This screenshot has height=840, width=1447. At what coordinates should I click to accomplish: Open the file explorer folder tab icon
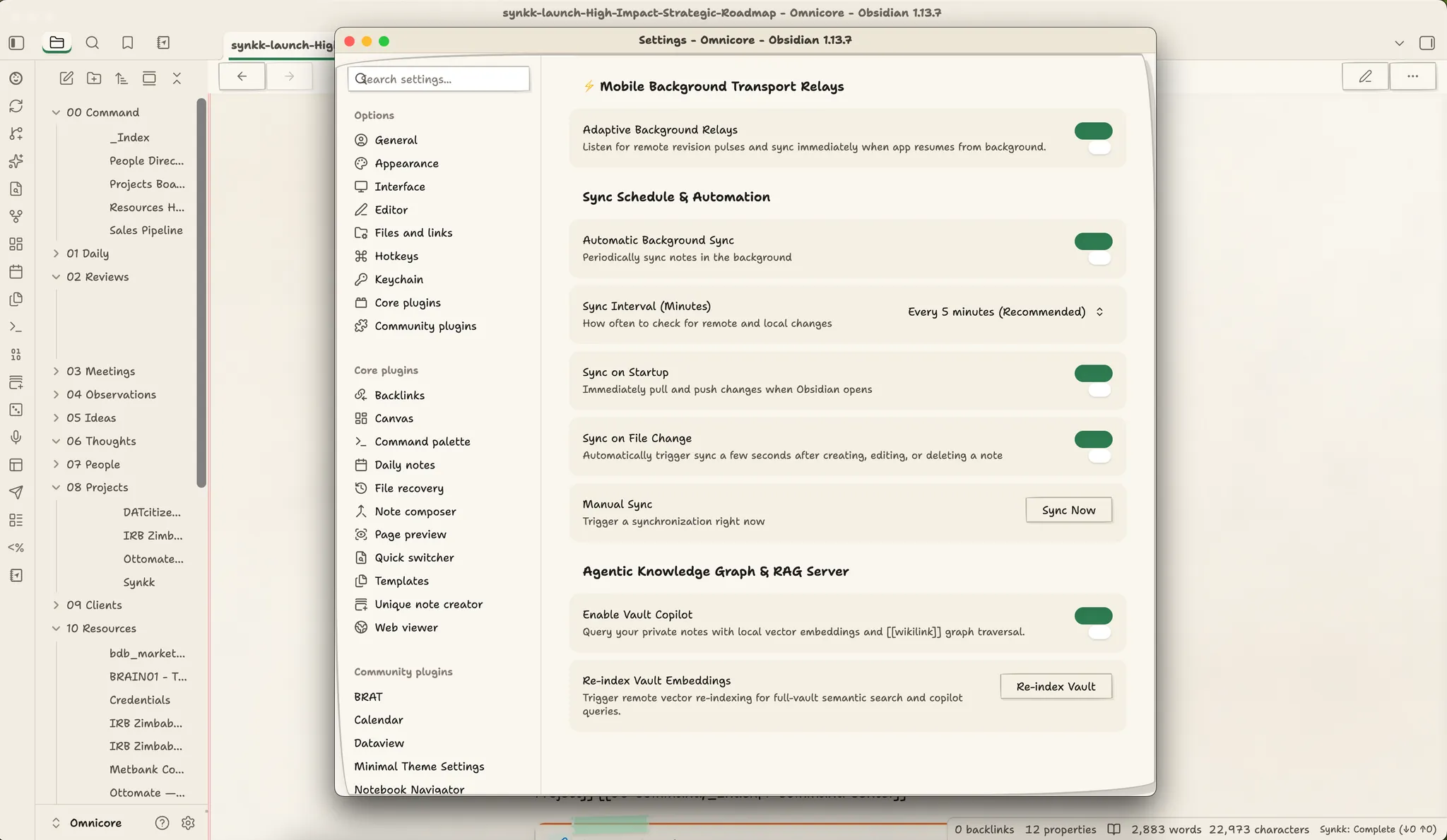tap(57, 43)
